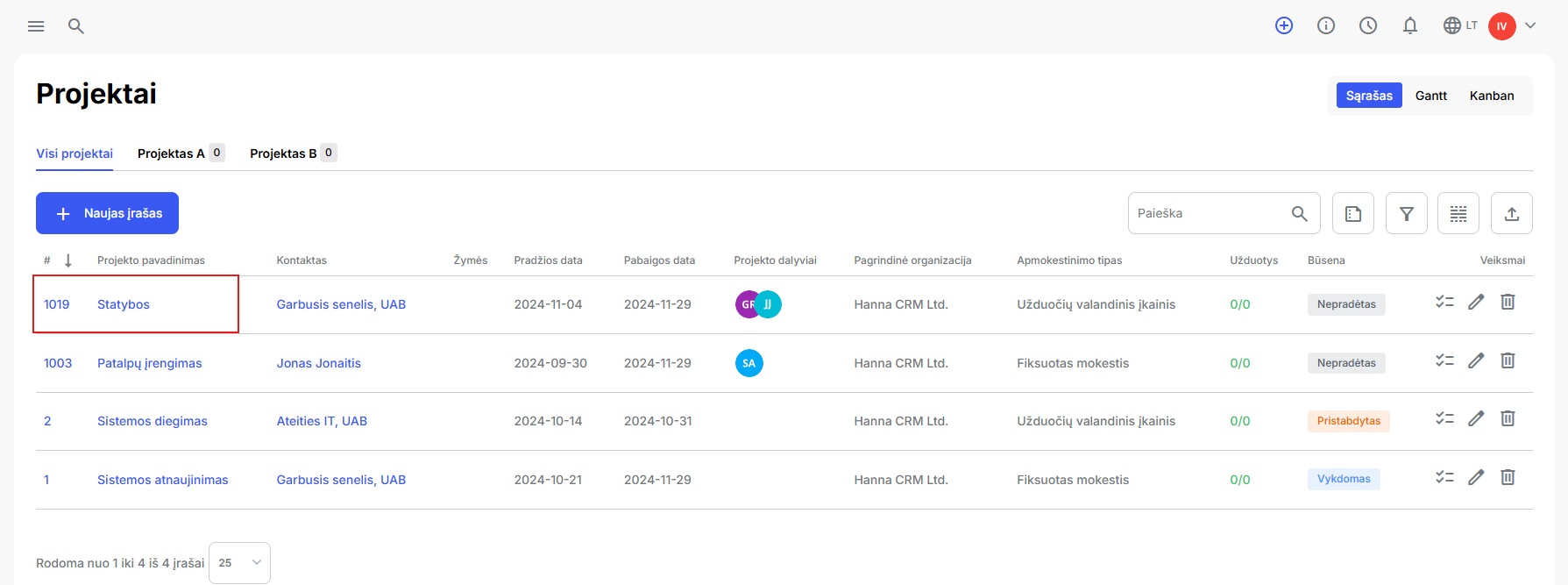The image size is (1568, 585).
Task: Click the top bar search magnifier
Action: coord(76,26)
